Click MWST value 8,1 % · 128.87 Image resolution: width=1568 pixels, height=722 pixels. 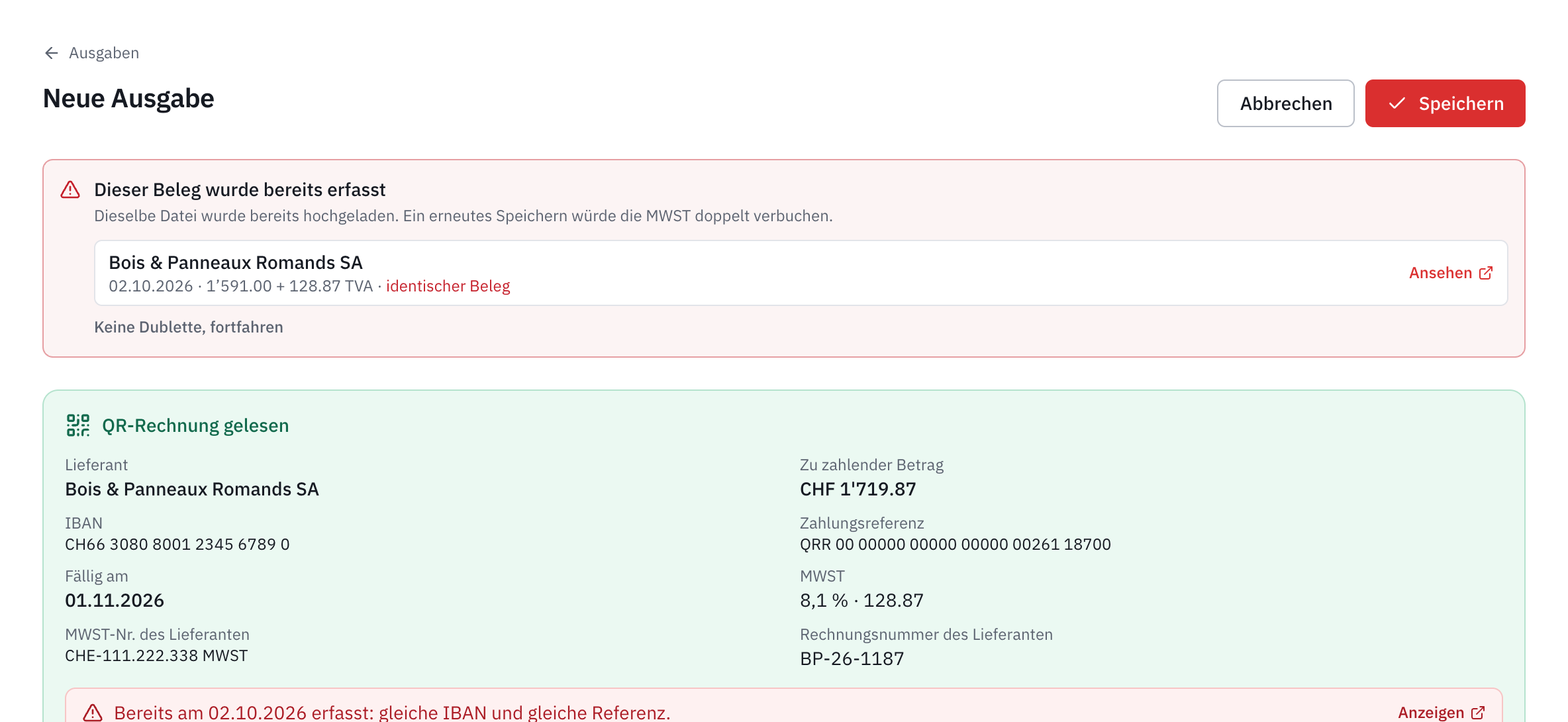[x=861, y=601]
